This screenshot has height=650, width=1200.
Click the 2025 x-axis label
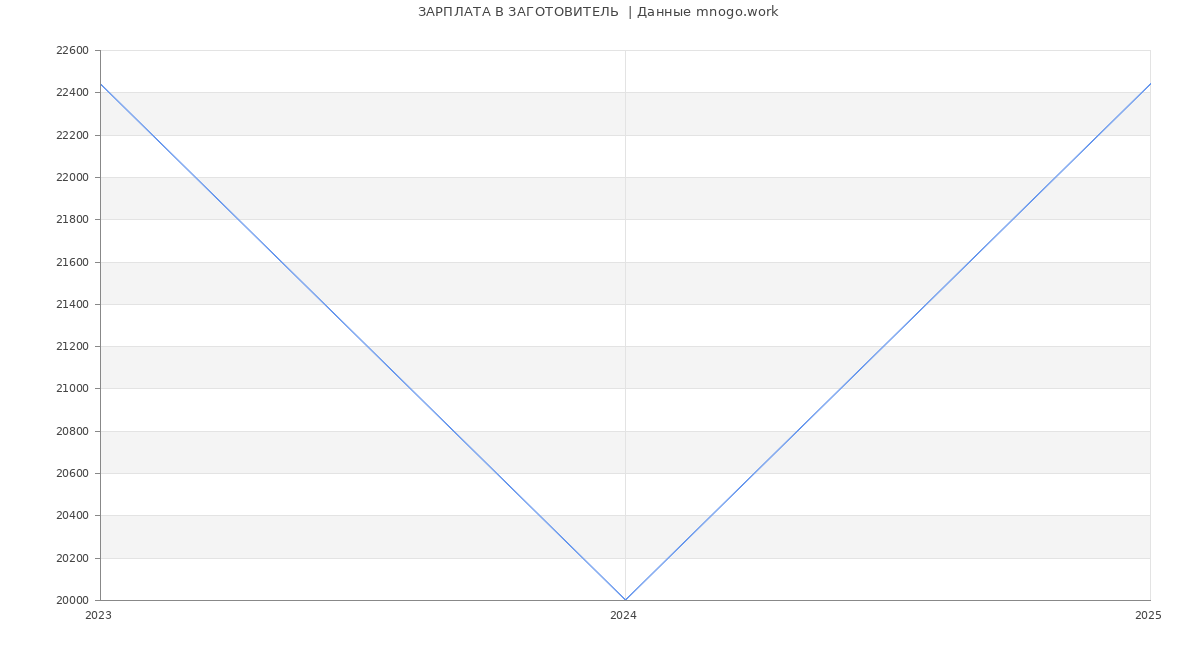coord(1148,616)
